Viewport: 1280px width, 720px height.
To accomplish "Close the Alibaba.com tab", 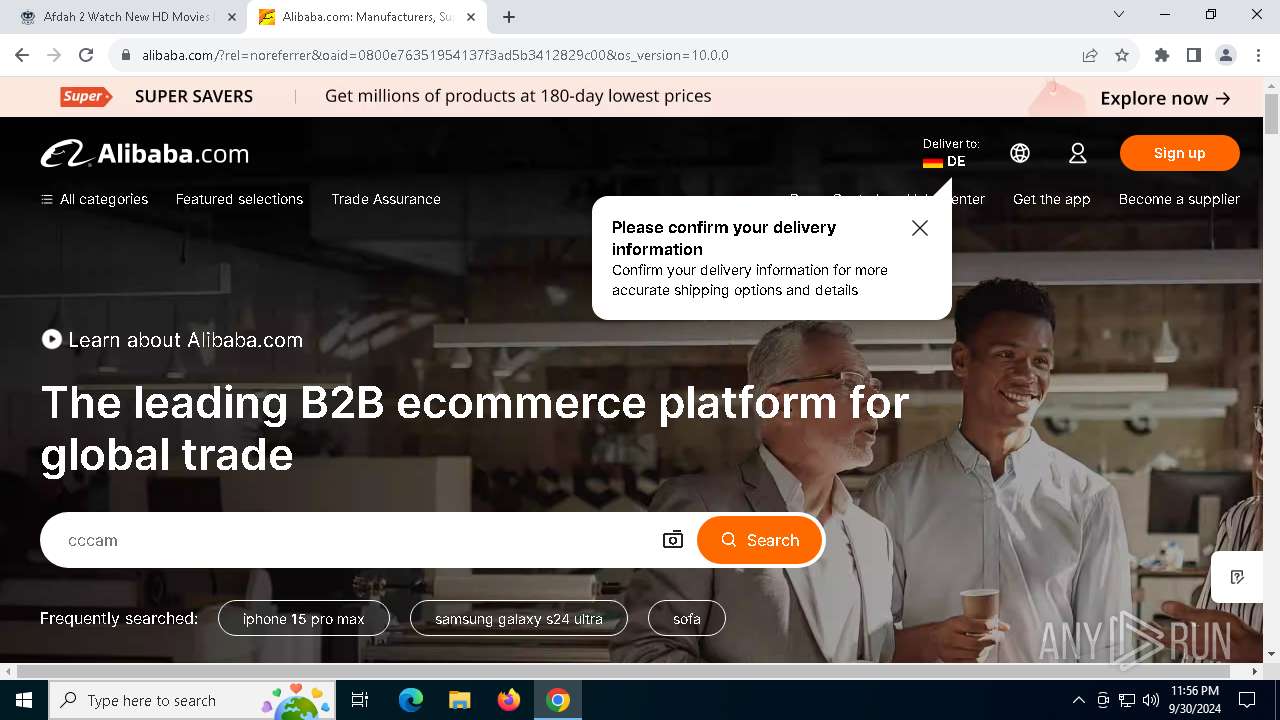I will (471, 17).
